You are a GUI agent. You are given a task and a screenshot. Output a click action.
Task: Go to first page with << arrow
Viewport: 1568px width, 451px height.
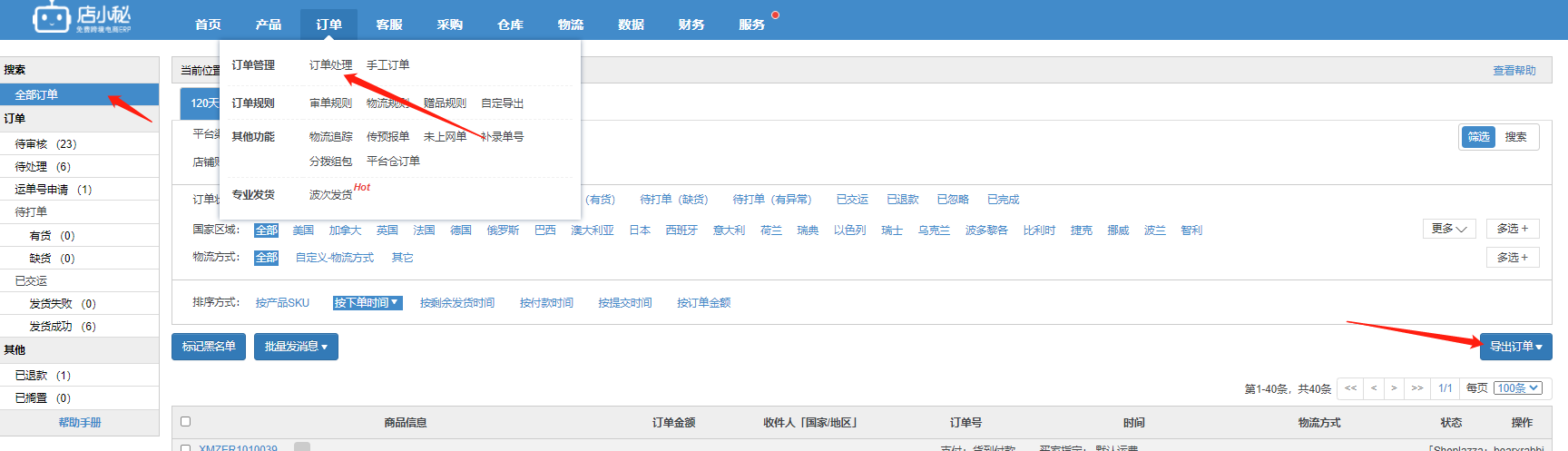tap(1350, 388)
